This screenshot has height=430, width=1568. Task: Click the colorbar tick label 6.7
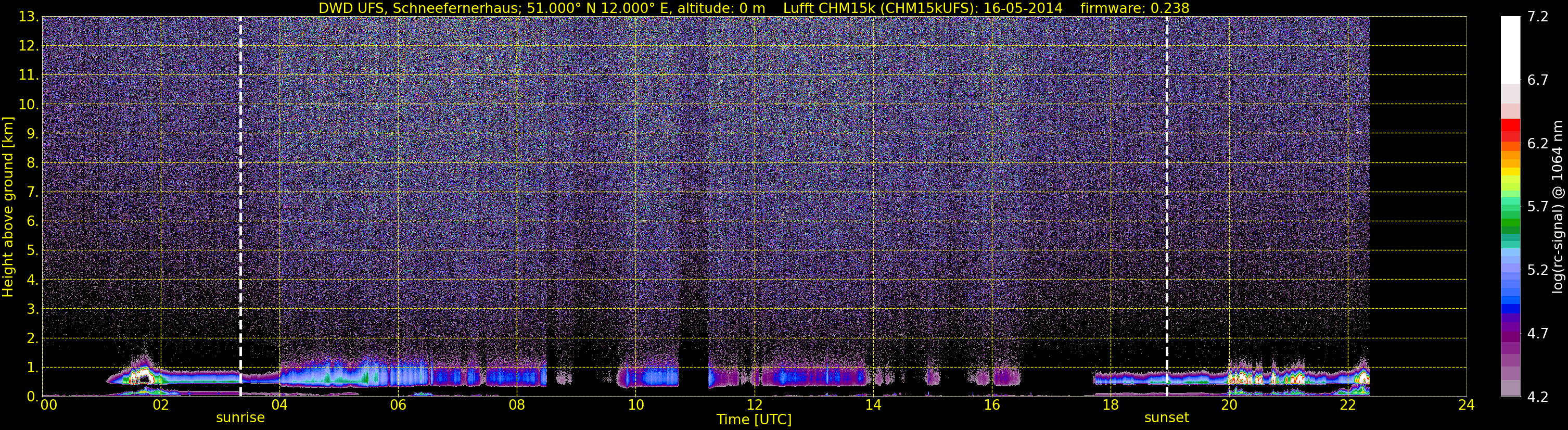point(1538,80)
